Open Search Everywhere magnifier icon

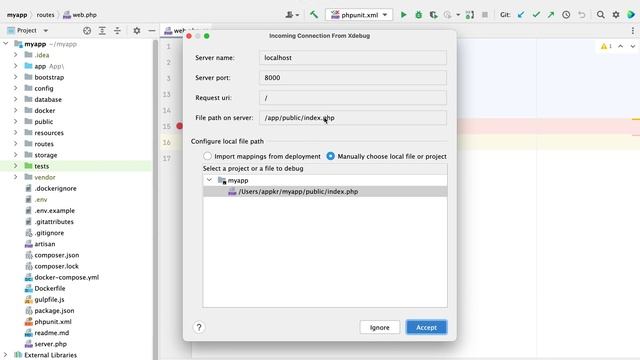(600, 15)
